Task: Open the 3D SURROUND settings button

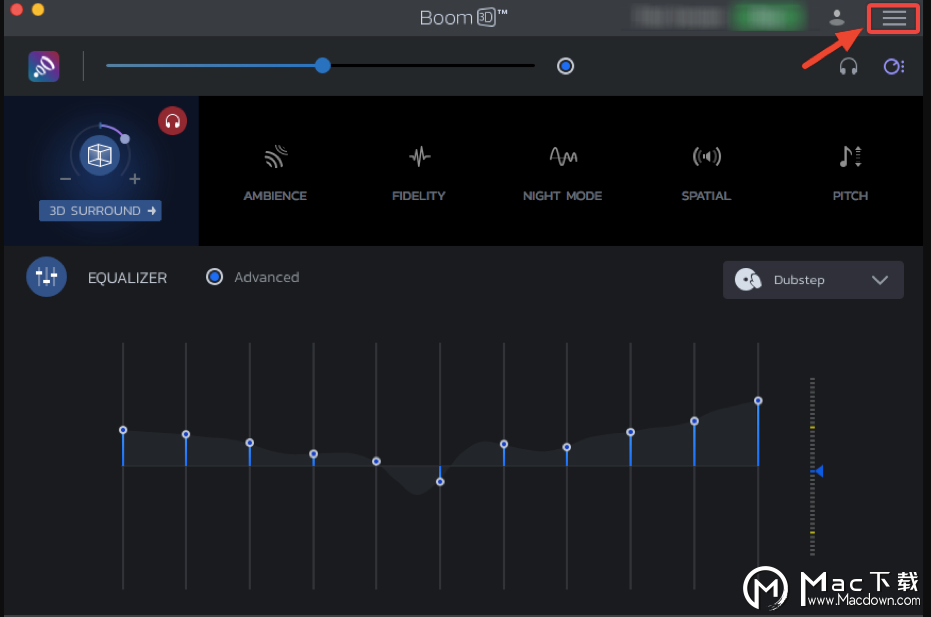Action: point(100,211)
